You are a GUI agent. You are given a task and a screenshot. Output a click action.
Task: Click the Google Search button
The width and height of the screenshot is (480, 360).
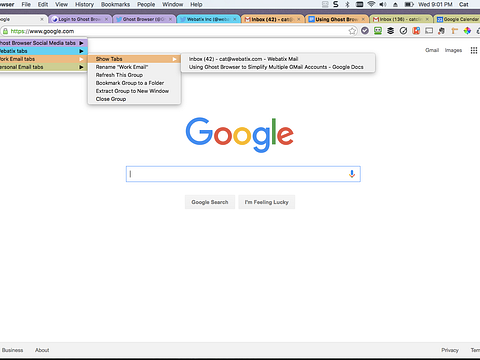210,202
